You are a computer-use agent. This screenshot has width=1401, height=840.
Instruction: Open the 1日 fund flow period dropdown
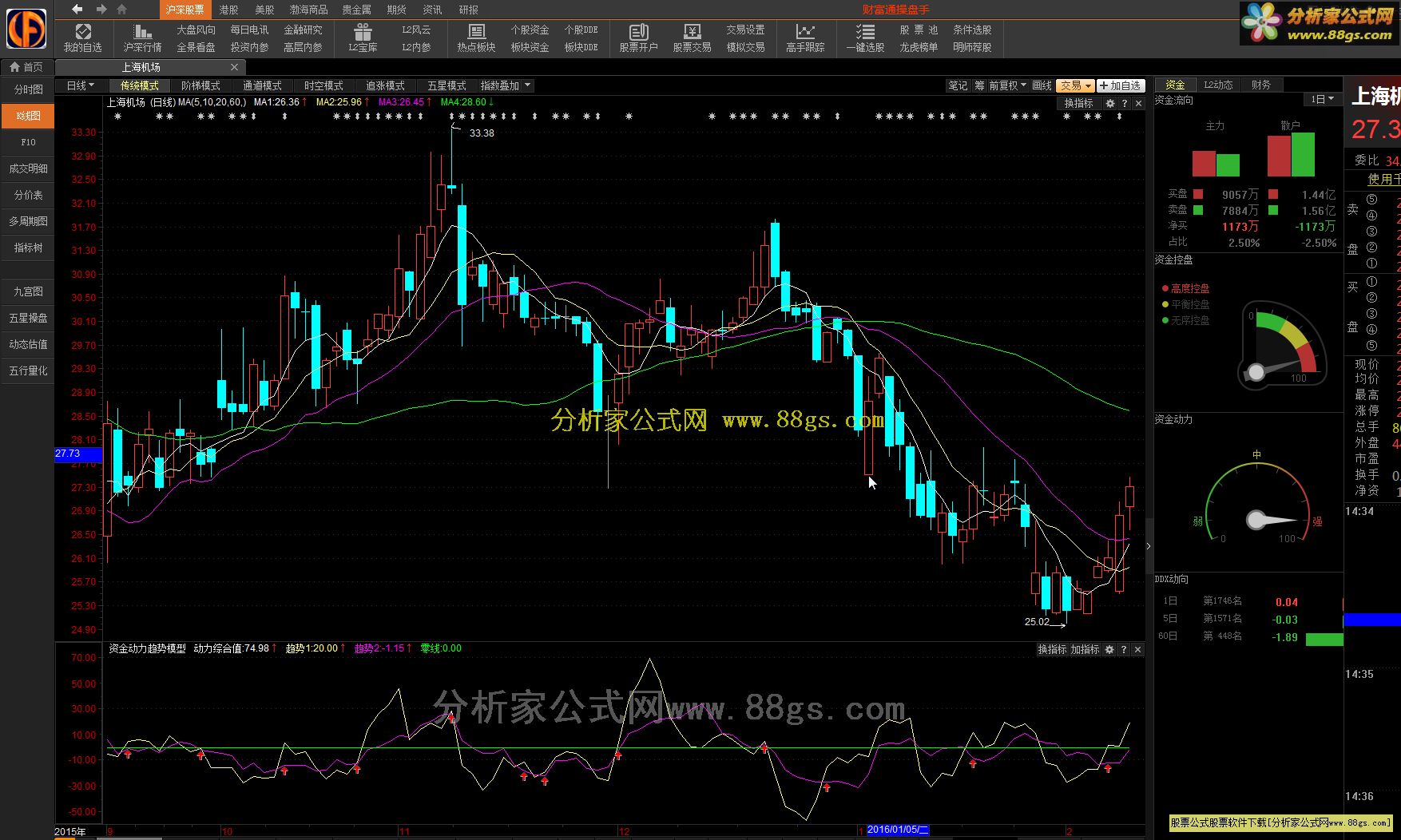point(1323,99)
